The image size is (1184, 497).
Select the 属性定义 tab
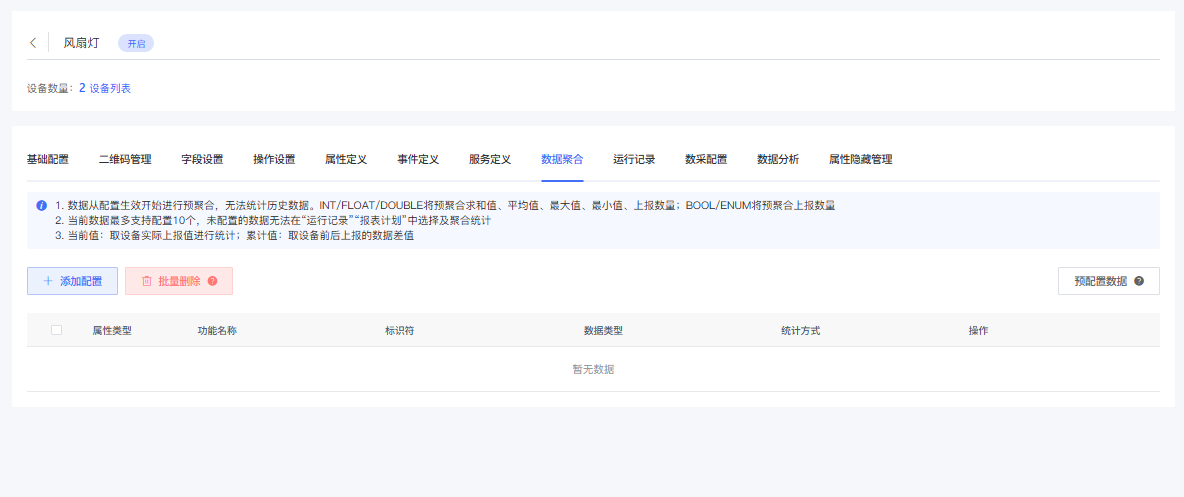pyautogui.click(x=346, y=159)
